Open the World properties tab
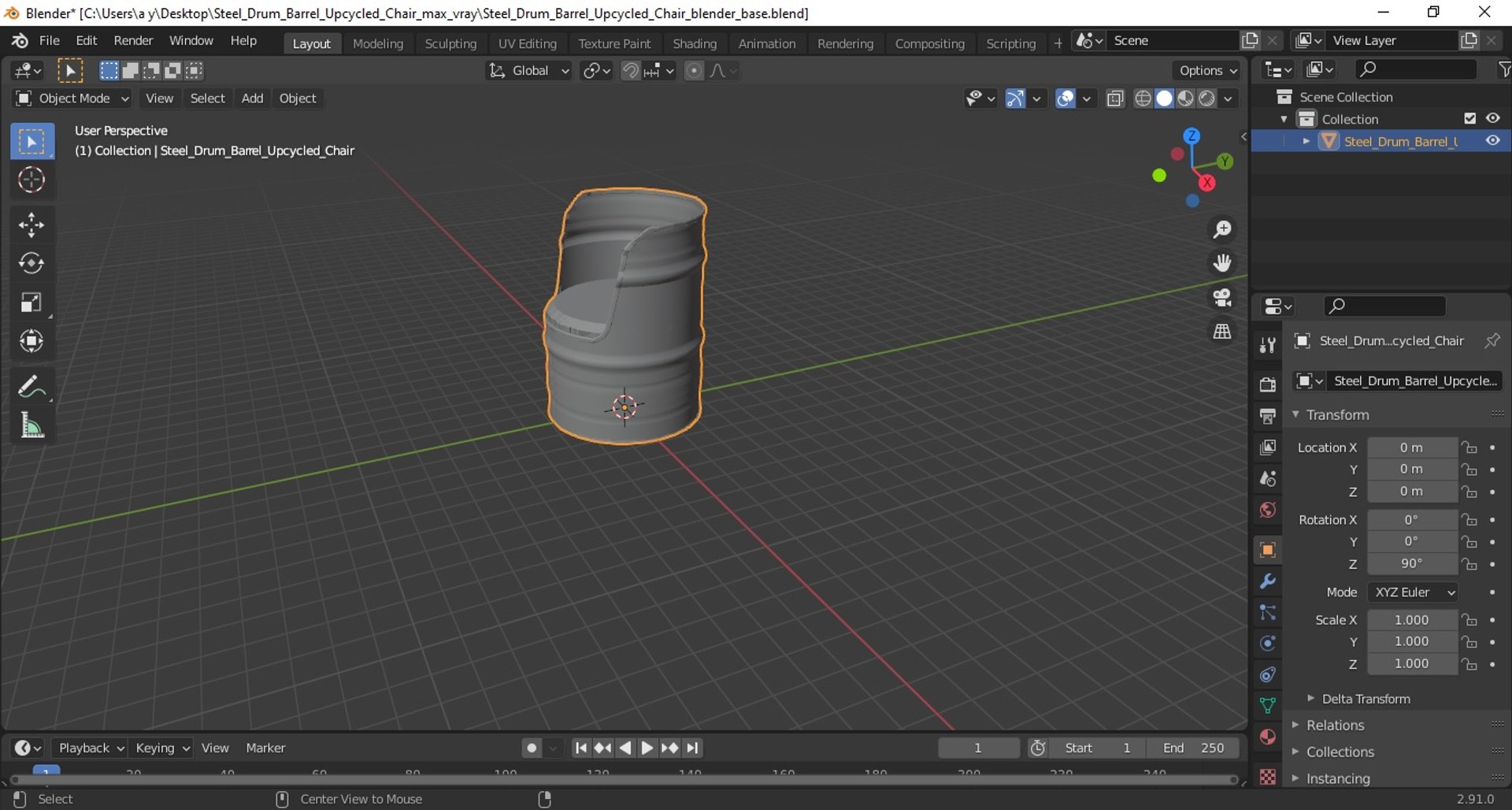 [1267, 510]
